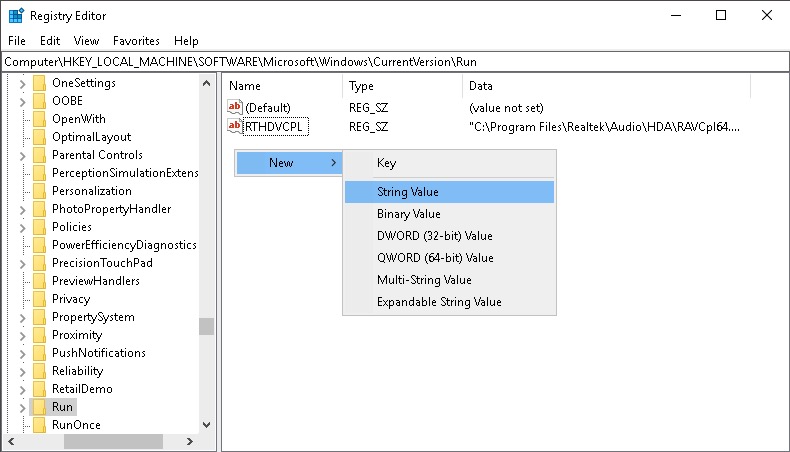This screenshot has height=452, width=790.
Task: Expand the Run key
Action: pos(22,408)
